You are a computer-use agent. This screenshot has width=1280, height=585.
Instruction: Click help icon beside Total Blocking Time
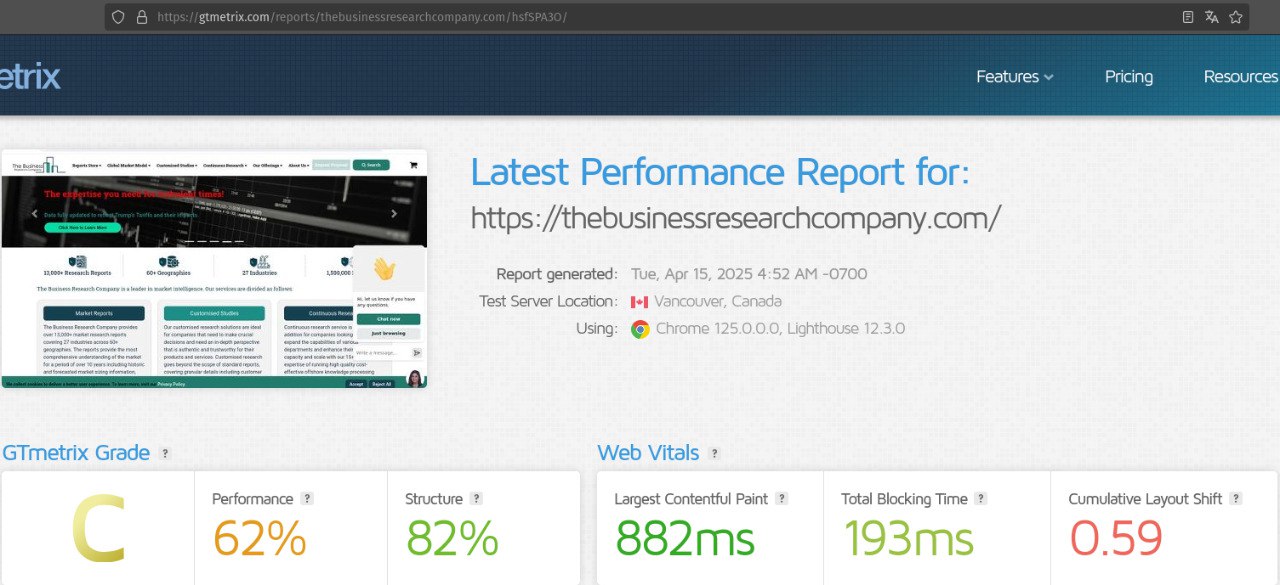point(981,498)
